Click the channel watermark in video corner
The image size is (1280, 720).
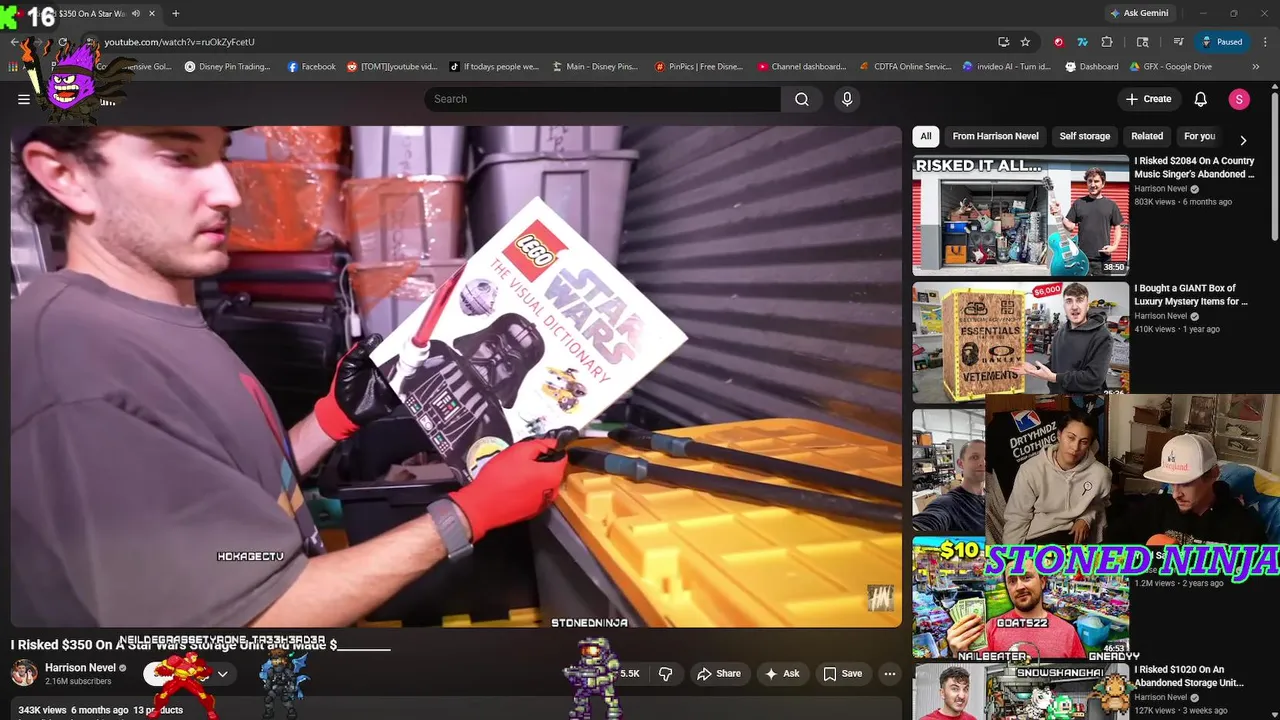tap(880, 597)
